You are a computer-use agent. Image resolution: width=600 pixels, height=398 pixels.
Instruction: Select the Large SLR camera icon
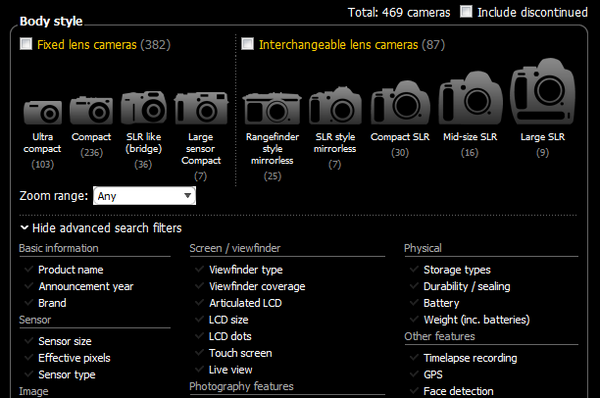[x=543, y=91]
